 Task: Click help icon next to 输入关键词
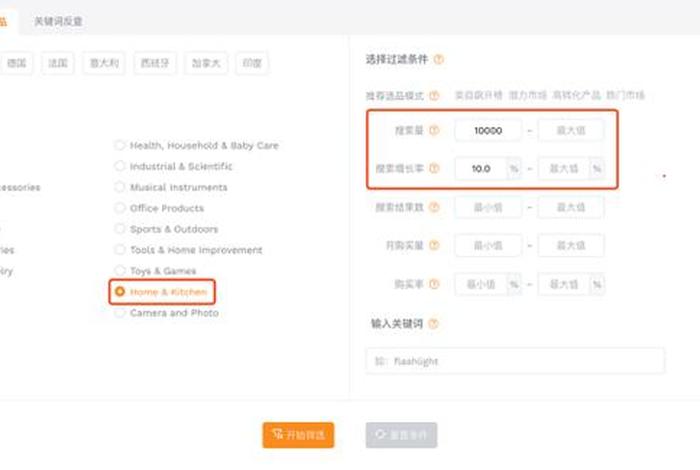(434, 324)
